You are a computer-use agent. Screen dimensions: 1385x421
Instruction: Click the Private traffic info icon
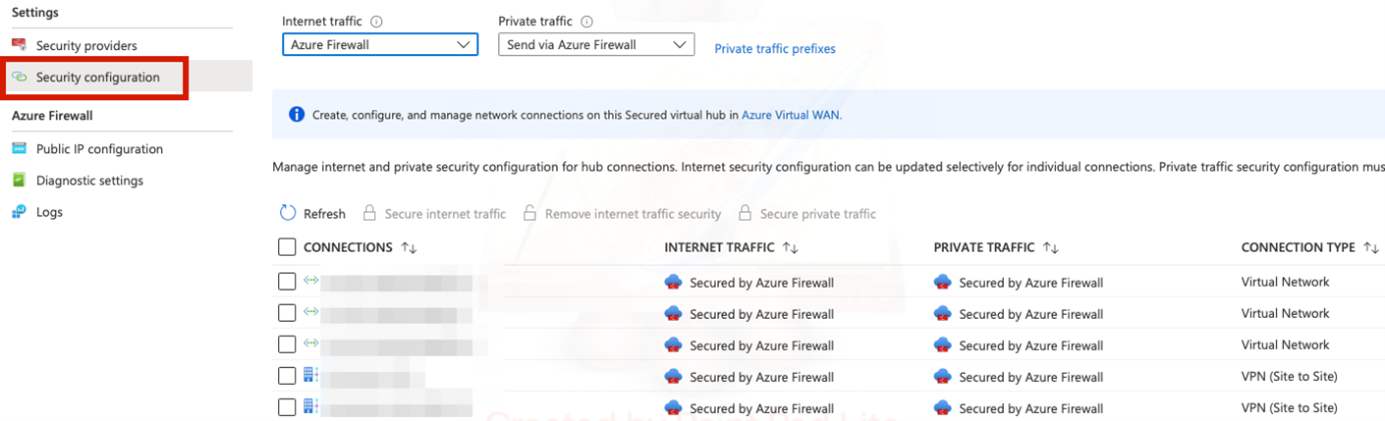coord(587,21)
